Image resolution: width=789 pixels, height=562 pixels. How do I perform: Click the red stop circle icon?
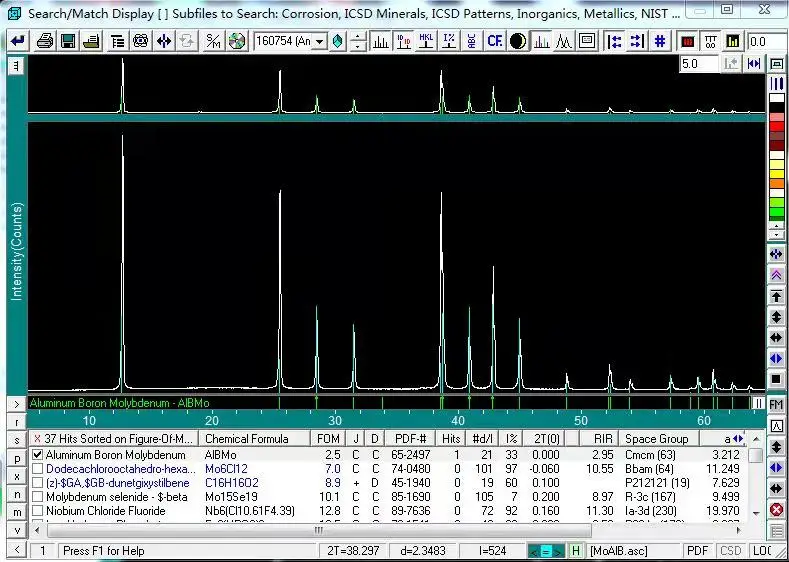(776, 510)
